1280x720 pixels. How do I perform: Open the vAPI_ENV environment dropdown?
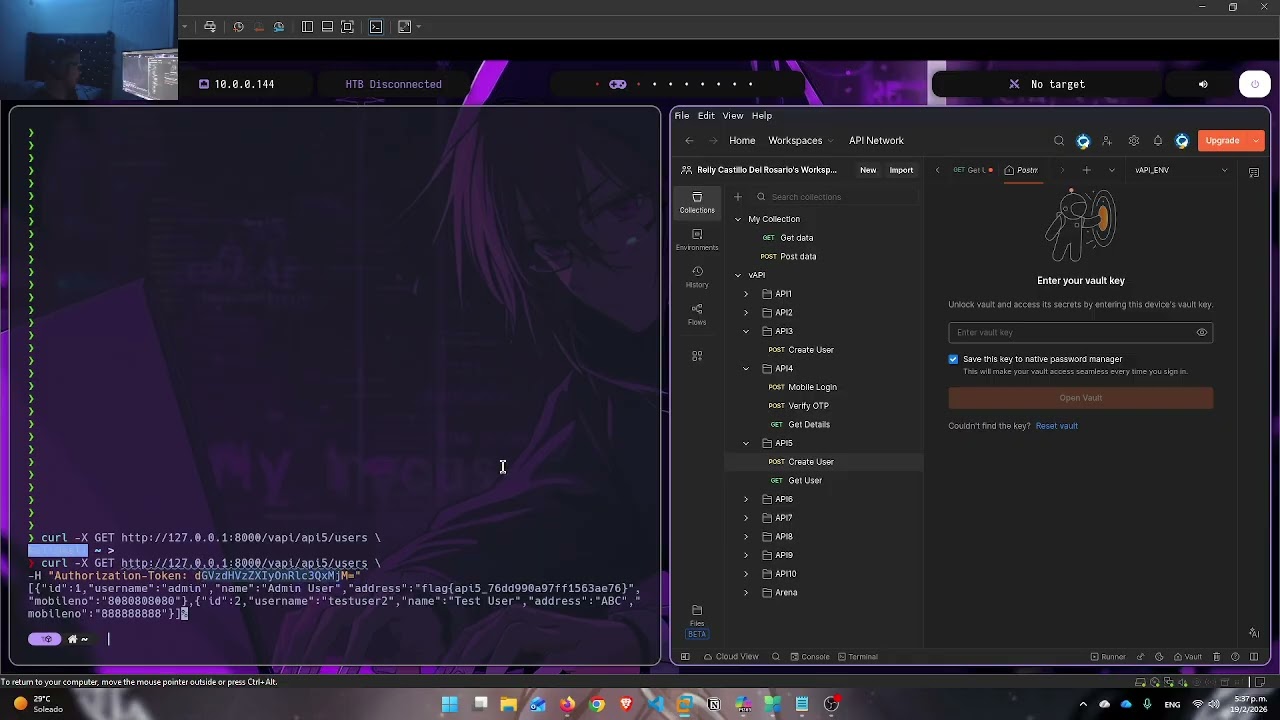(1181, 170)
